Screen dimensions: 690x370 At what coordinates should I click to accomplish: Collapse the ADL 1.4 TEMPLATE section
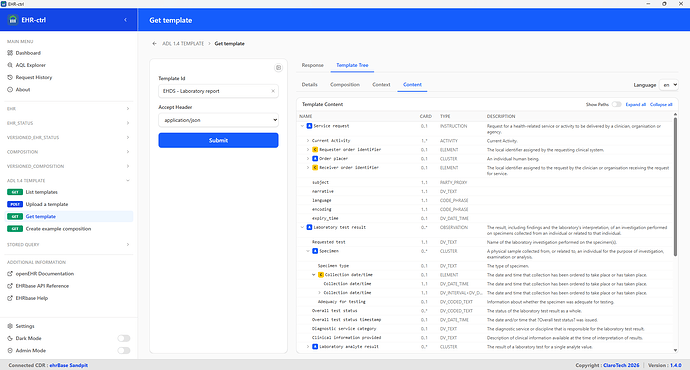pyautogui.click(x=68, y=181)
